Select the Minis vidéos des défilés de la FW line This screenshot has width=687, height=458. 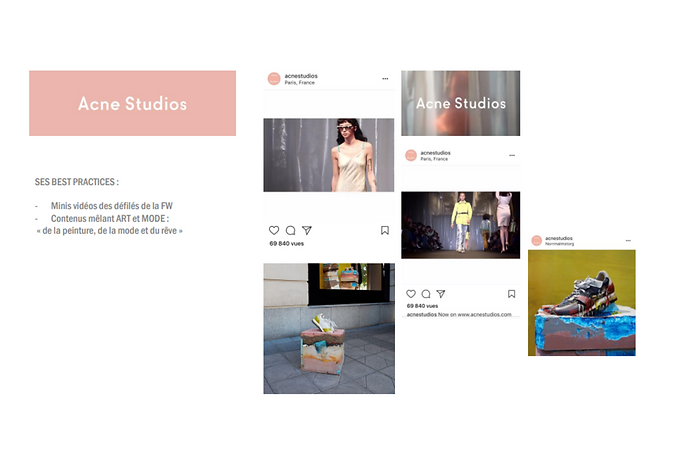[x=112, y=206]
